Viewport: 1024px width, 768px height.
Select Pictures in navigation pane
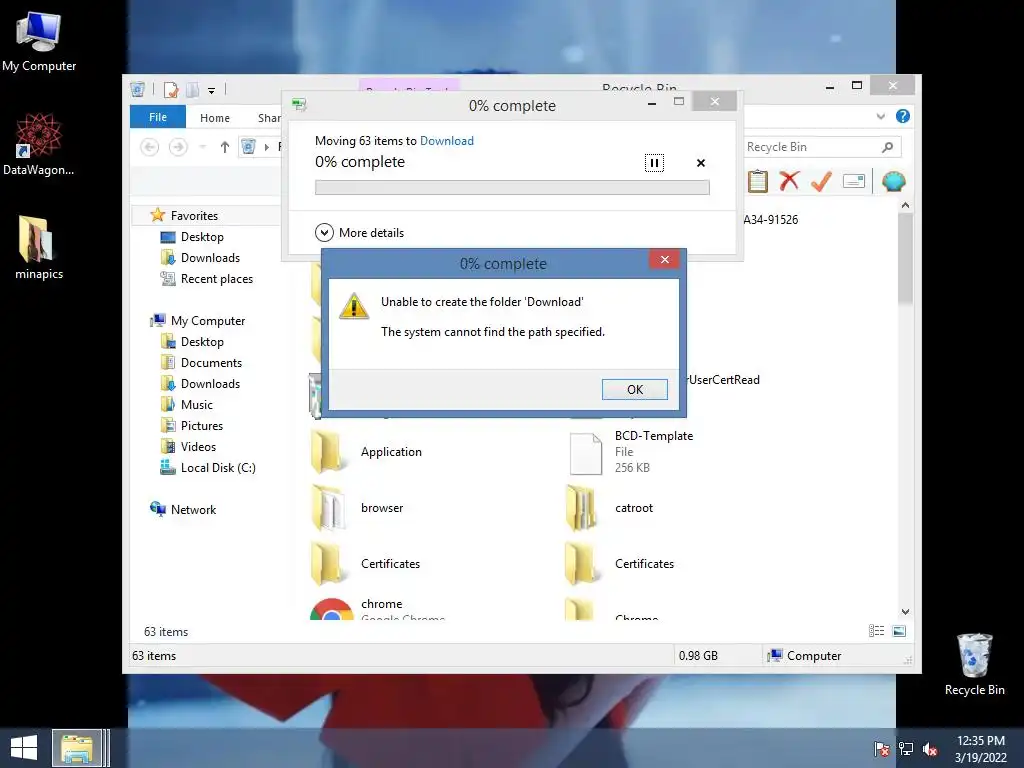click(201, 426)
